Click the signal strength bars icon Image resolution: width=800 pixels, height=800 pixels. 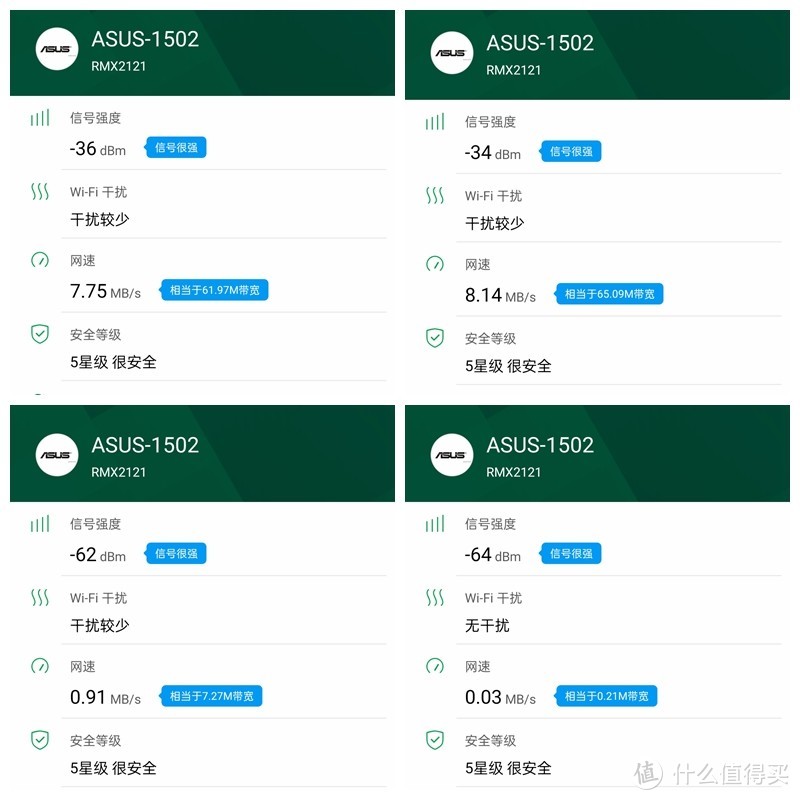click(39, 117)
